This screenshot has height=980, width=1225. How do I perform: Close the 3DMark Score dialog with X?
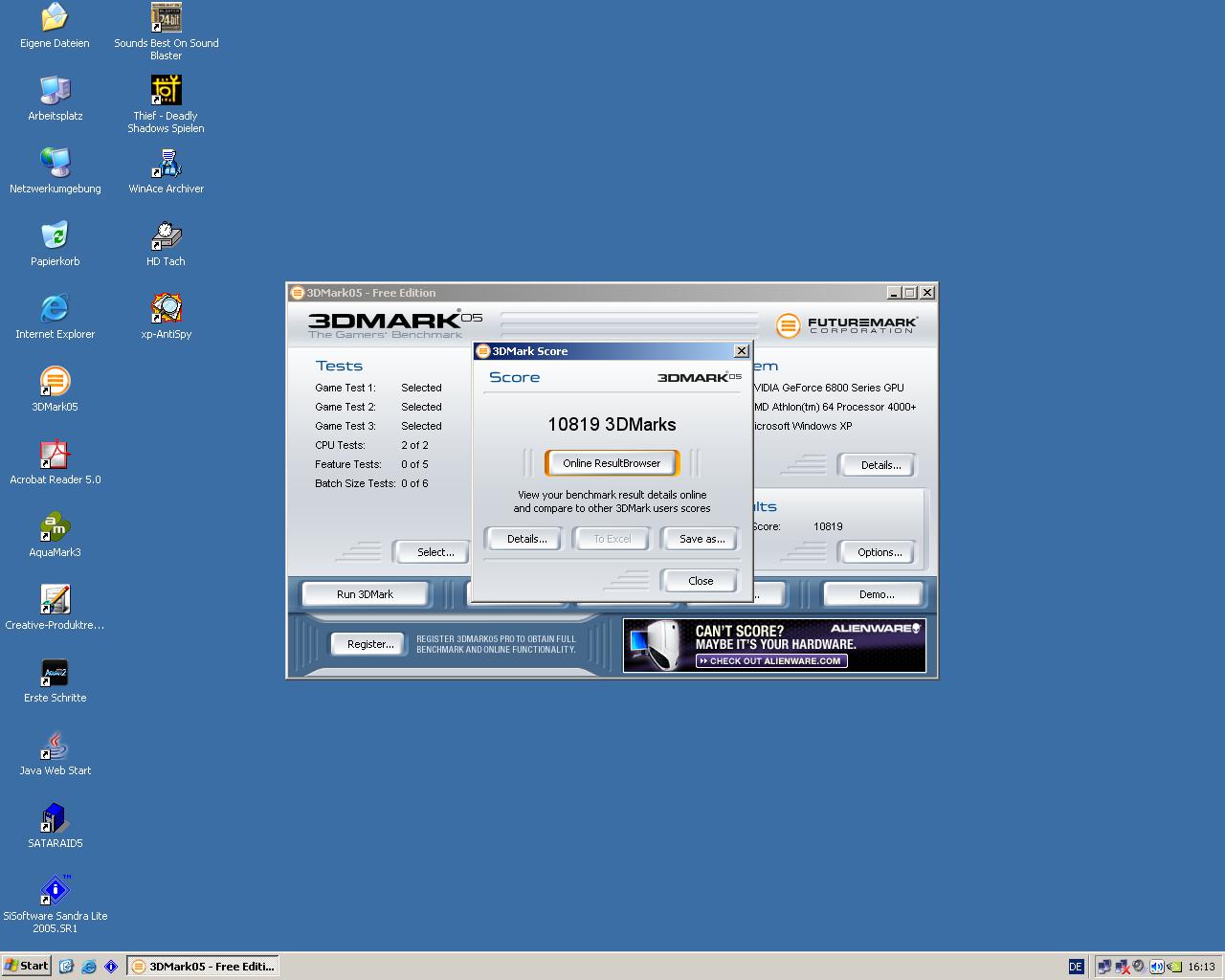(x=741, y=351)
